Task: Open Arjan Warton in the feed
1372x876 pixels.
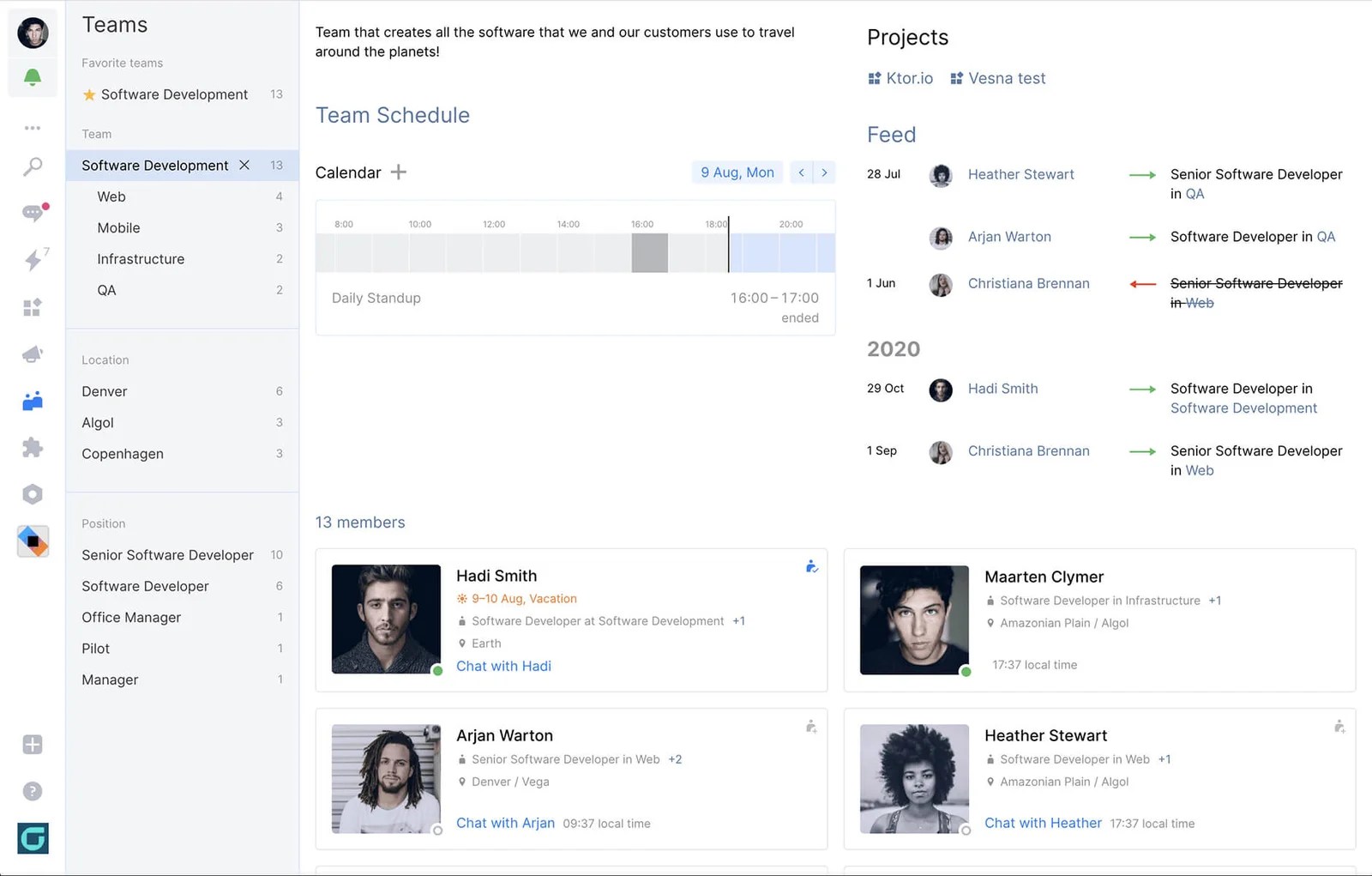Action: point(1009,237)
